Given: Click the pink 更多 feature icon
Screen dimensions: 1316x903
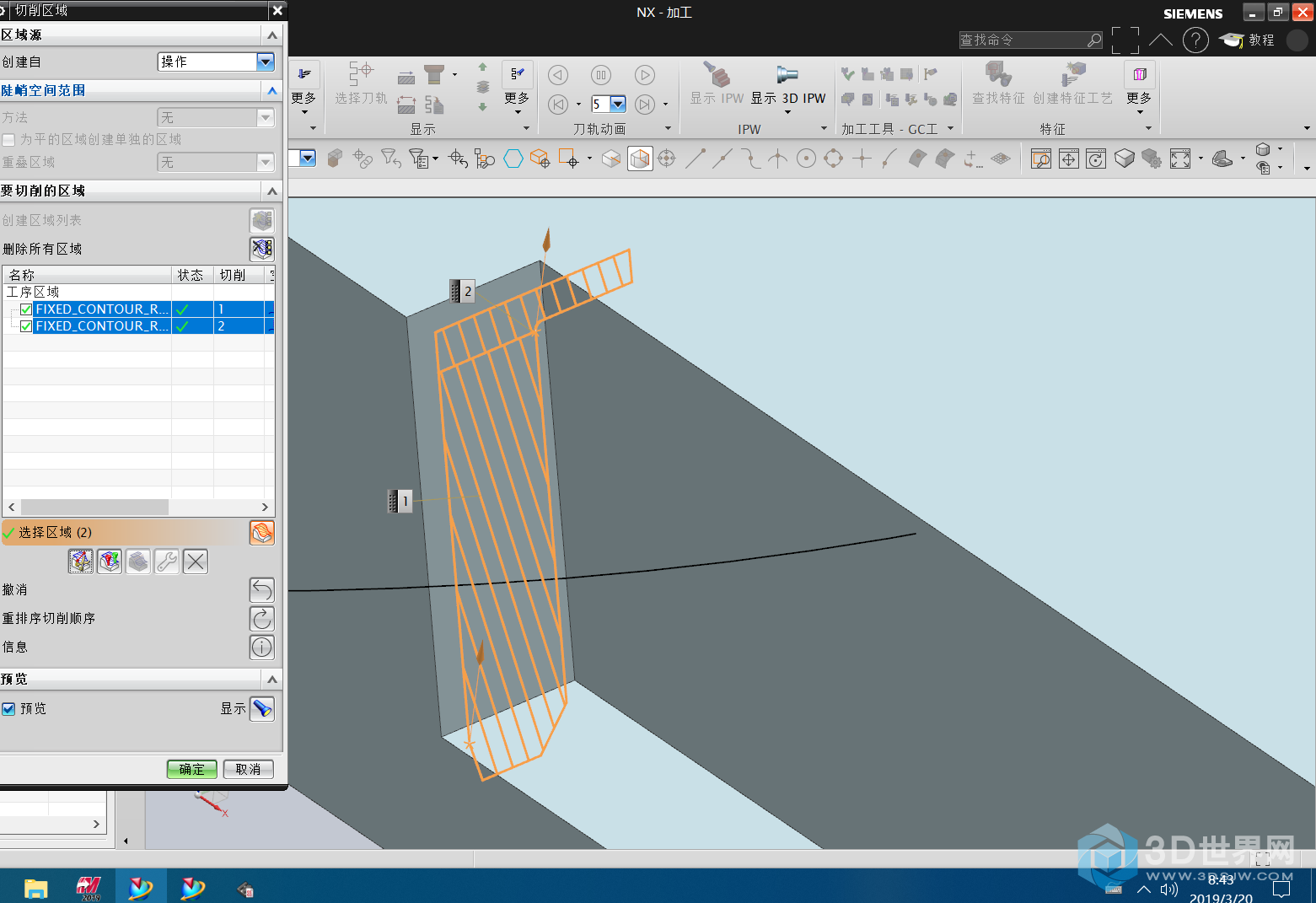Looking at the screenshot, I should (1140, 74).
